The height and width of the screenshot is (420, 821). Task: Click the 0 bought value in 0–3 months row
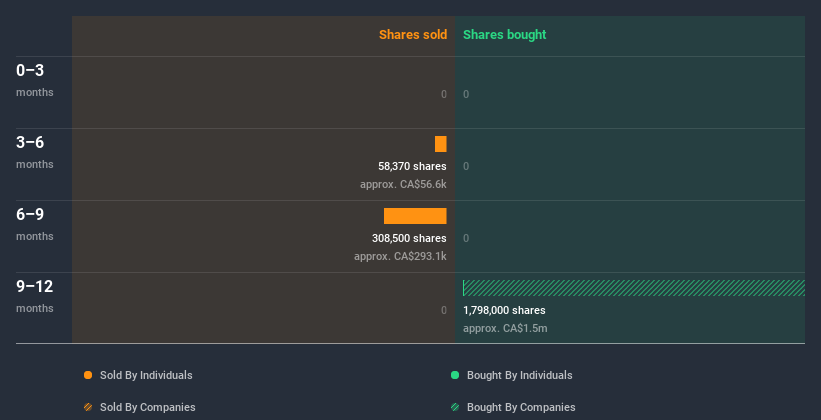point(466,94)
